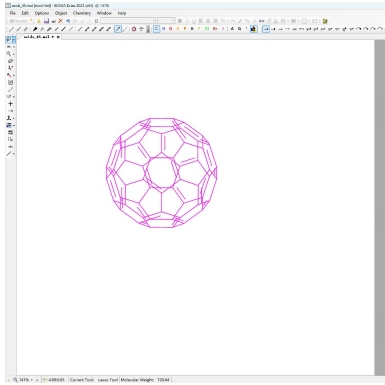Image resolution: width=385 pixels, height=385 pixels.
Task: Switch to the open .mol document tab
Action: [39, 37]
